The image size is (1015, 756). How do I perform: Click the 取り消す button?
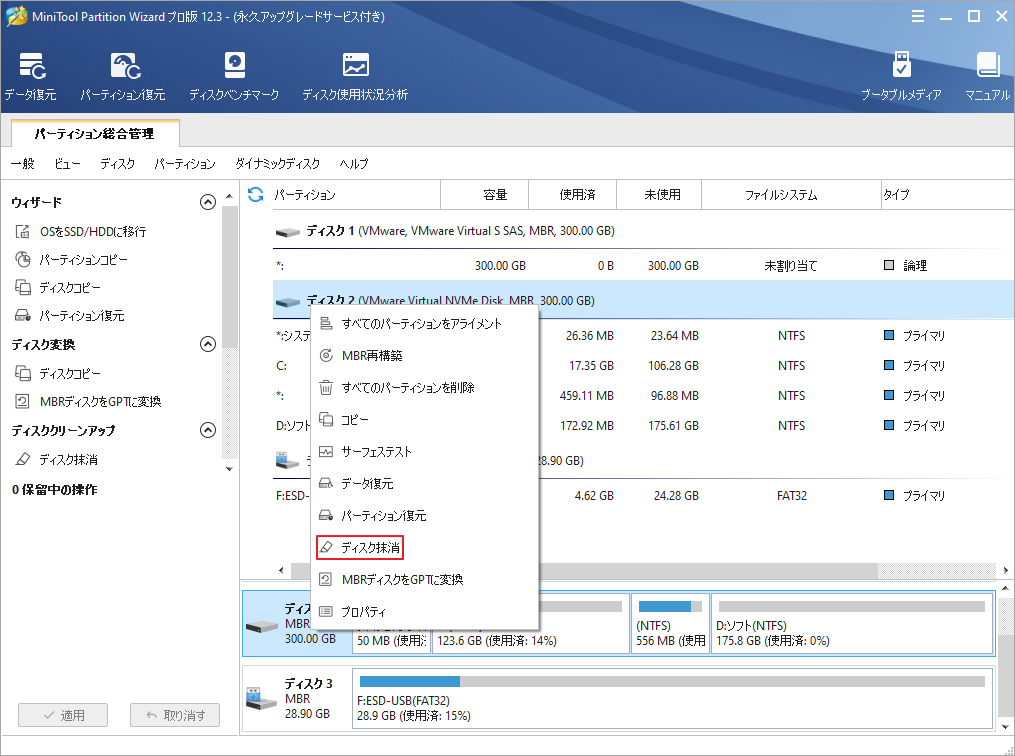click(175, 715)
